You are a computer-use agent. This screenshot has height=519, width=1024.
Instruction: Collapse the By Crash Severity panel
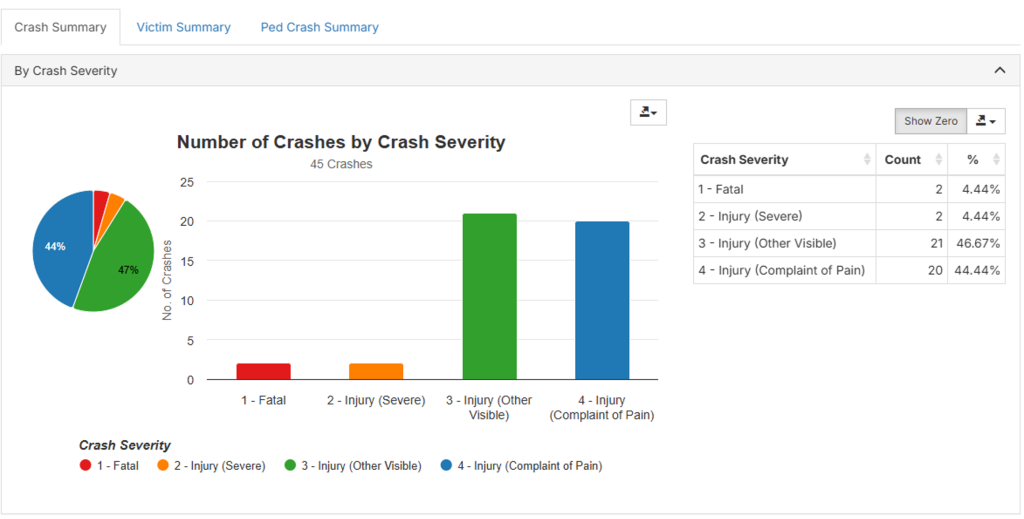999,71
